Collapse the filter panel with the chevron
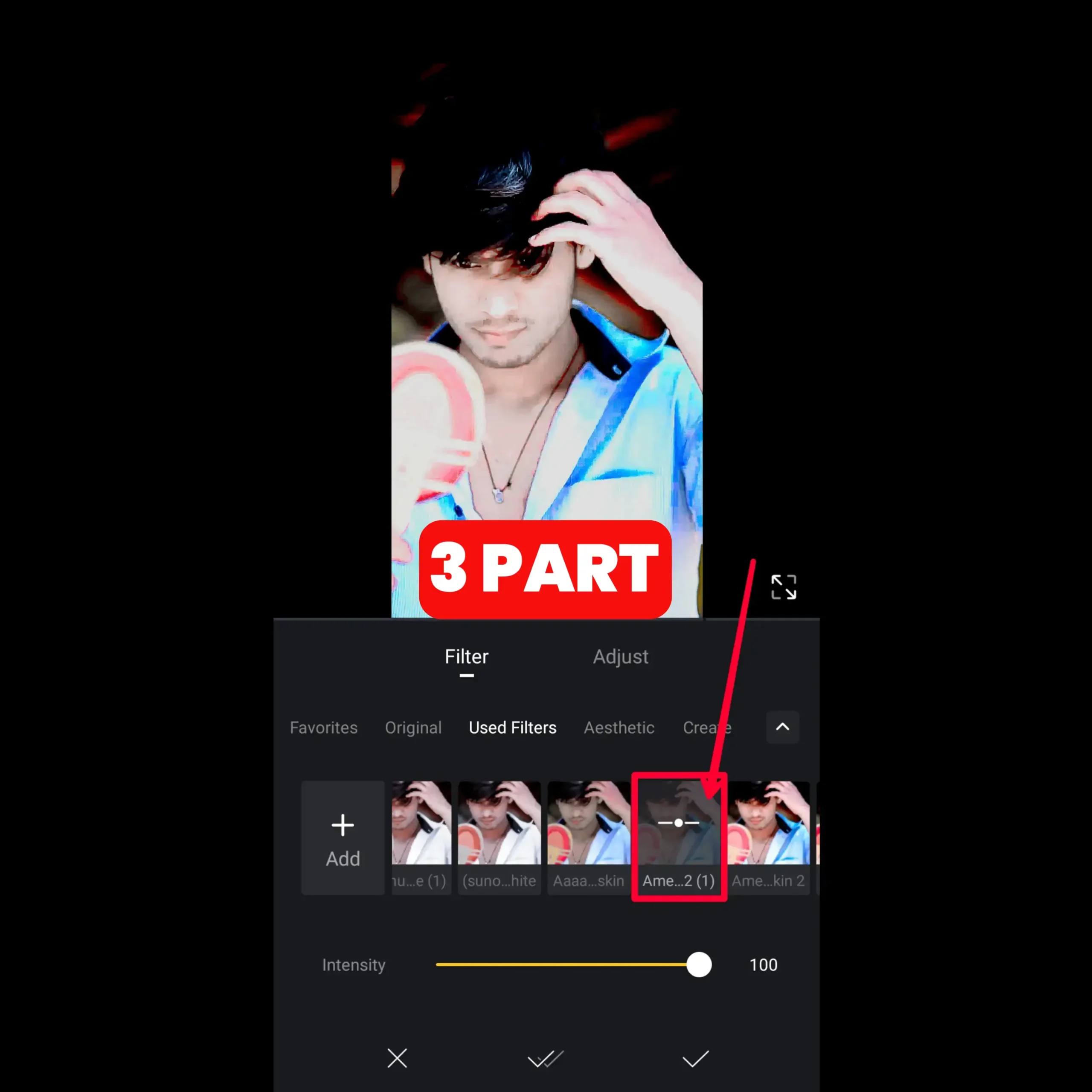Image resolution: width=1092 pixels, height=1092 pixels. (x=782, y=727)
